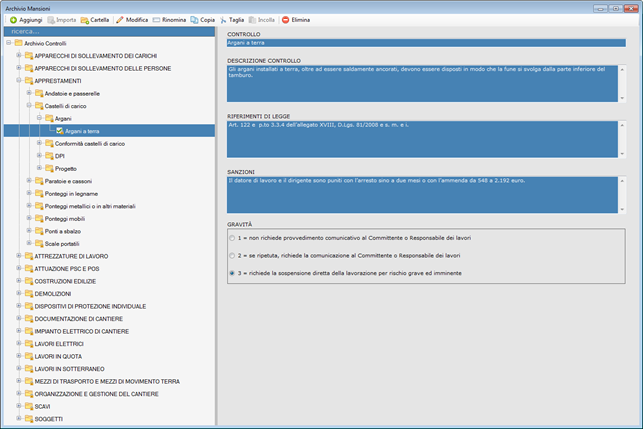Click the folder icon beside SCAVI
Viewport: 643px width, 429px height.
[28, 406]
